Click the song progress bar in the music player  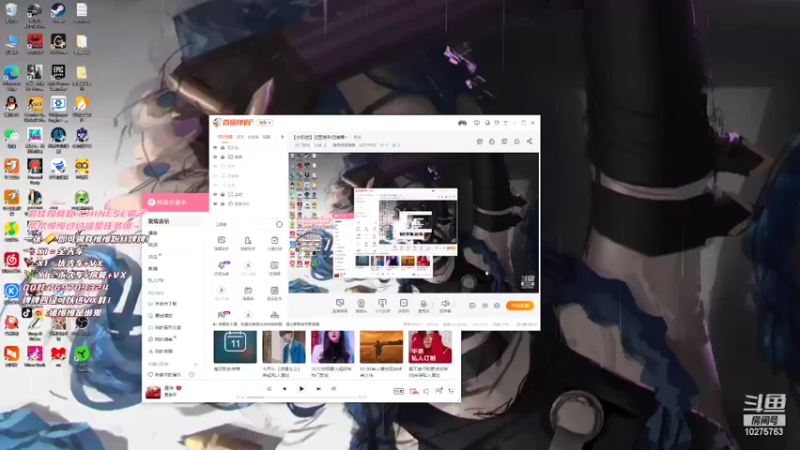click(x=302, y=397)
